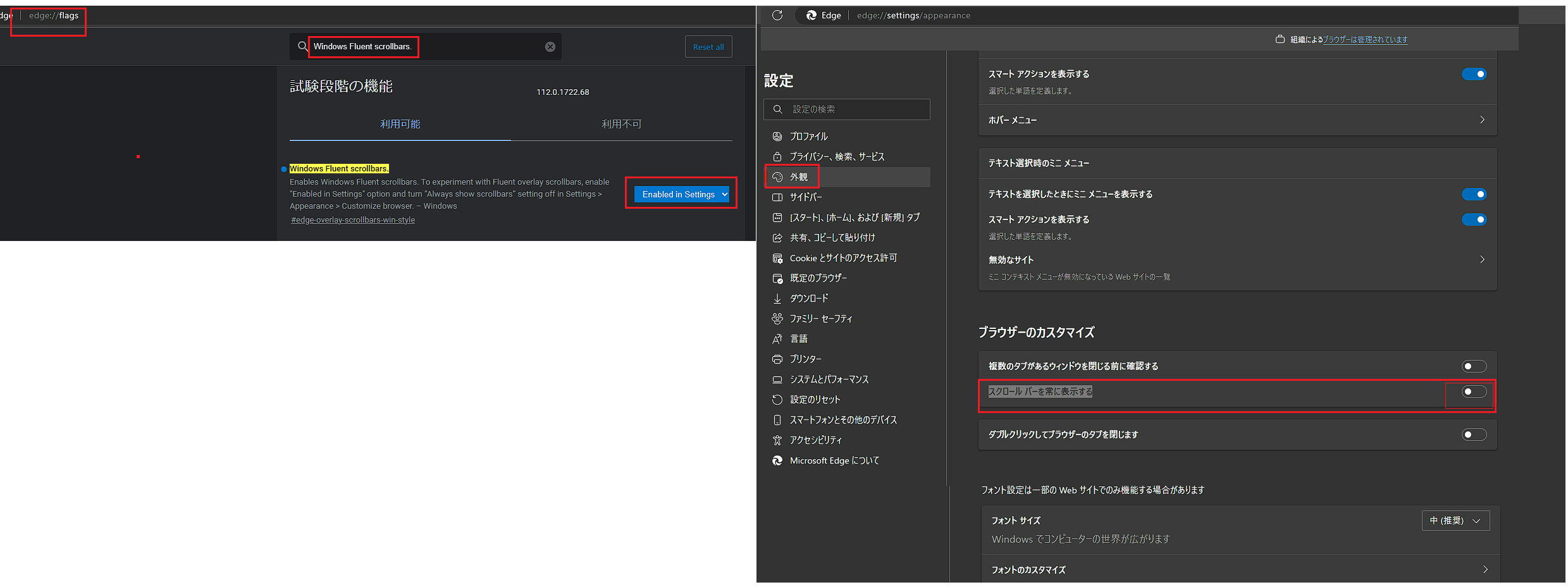Switch to the 利用可能 tab
Screen dimensions: 1568x587
coord(400,124)
